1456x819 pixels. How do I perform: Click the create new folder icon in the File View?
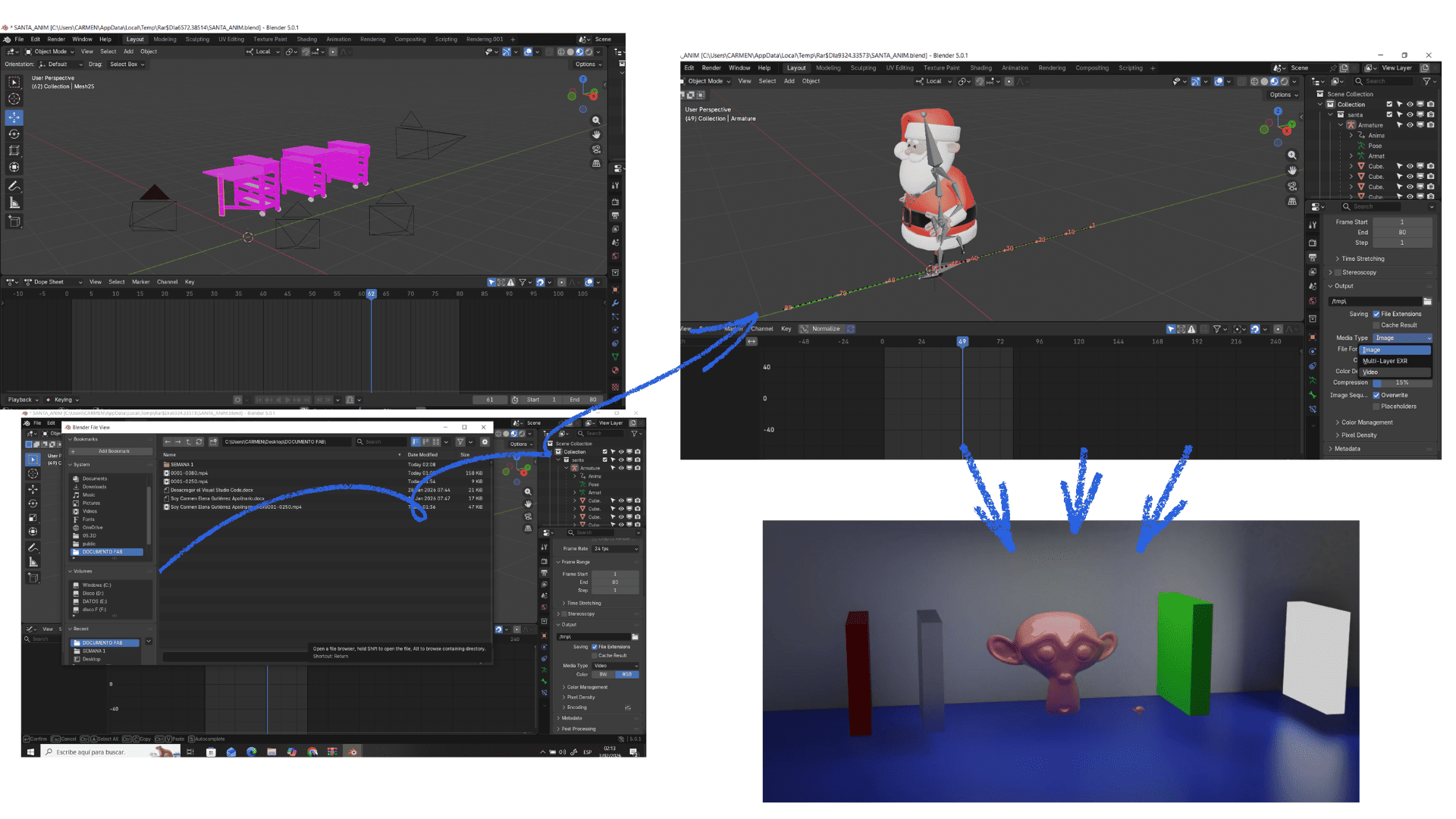click(214, 441)
